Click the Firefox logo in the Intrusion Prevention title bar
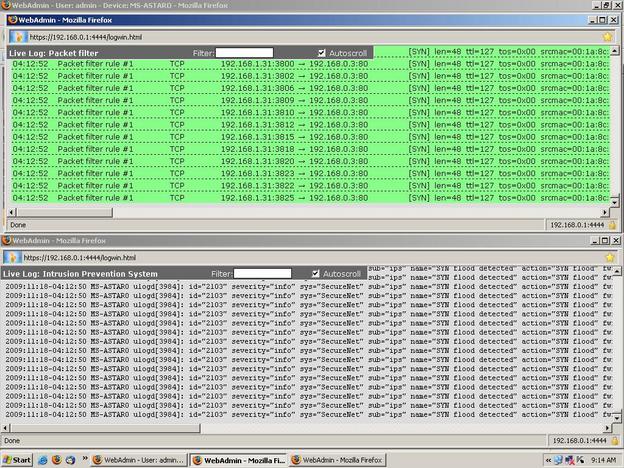The image size is (624, 468). point(6,240)
